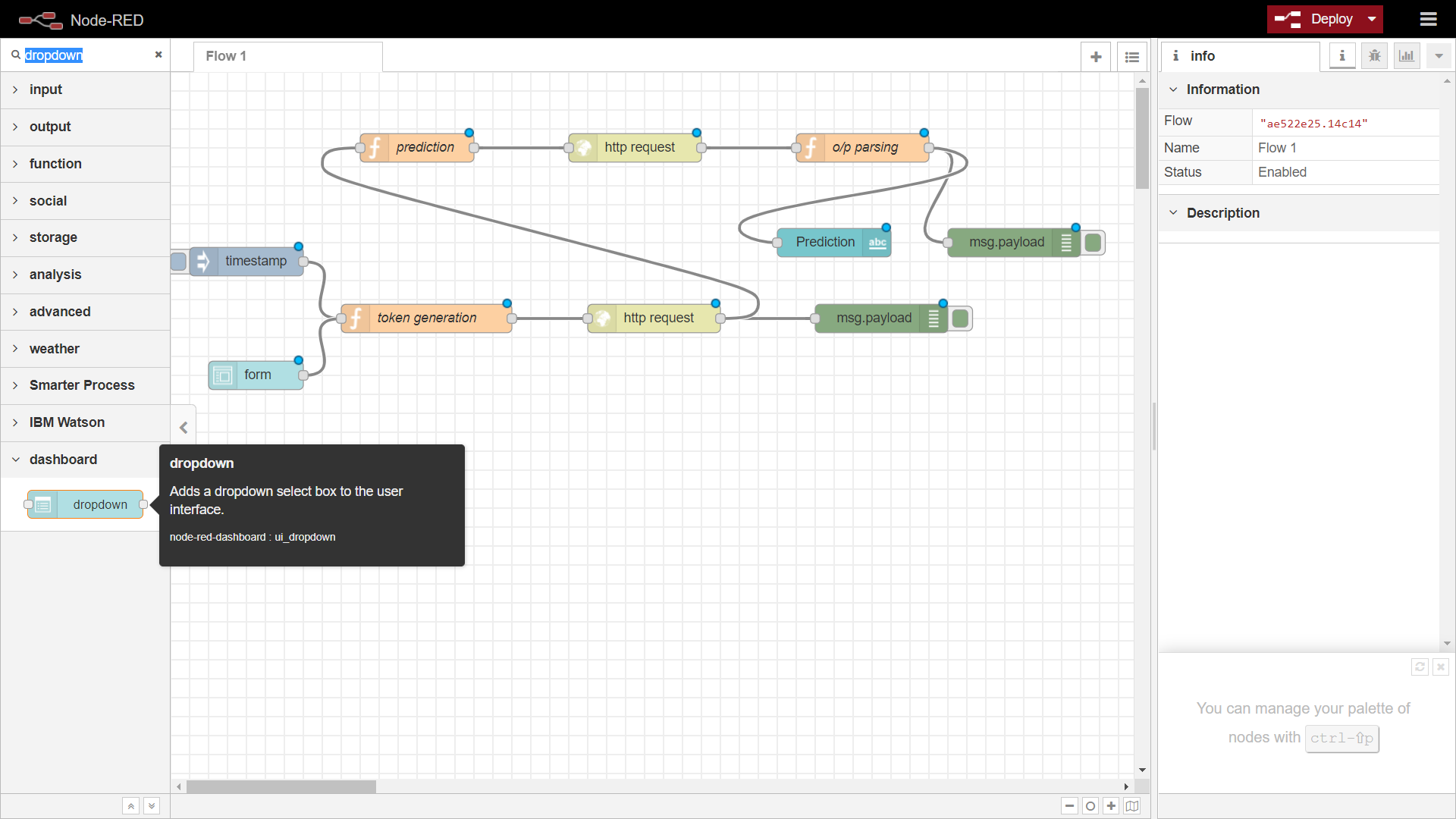
Task: Expand the input palette category
Action: (x=85, y=89)
